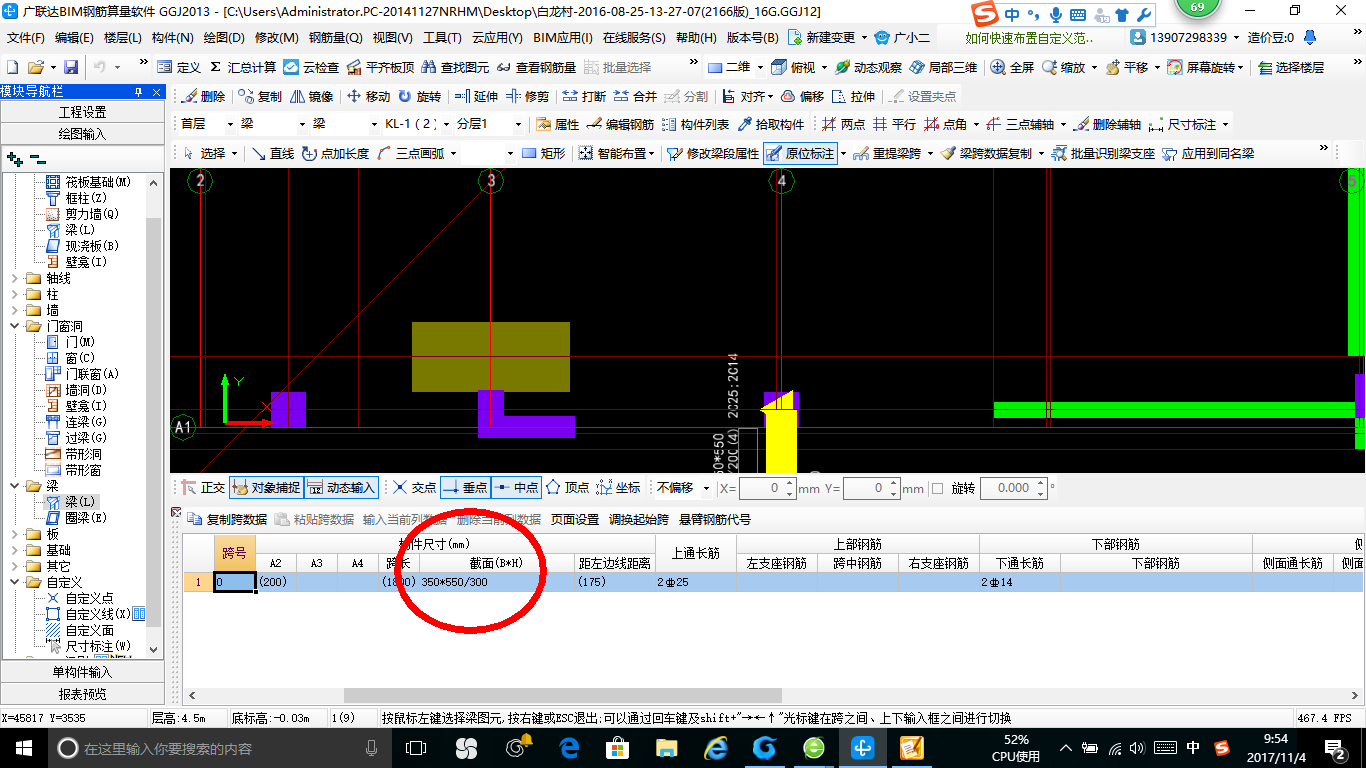Open the BIM应用(I) menu
Viewport: 1366px width, 768px height.
coord(563,37)
